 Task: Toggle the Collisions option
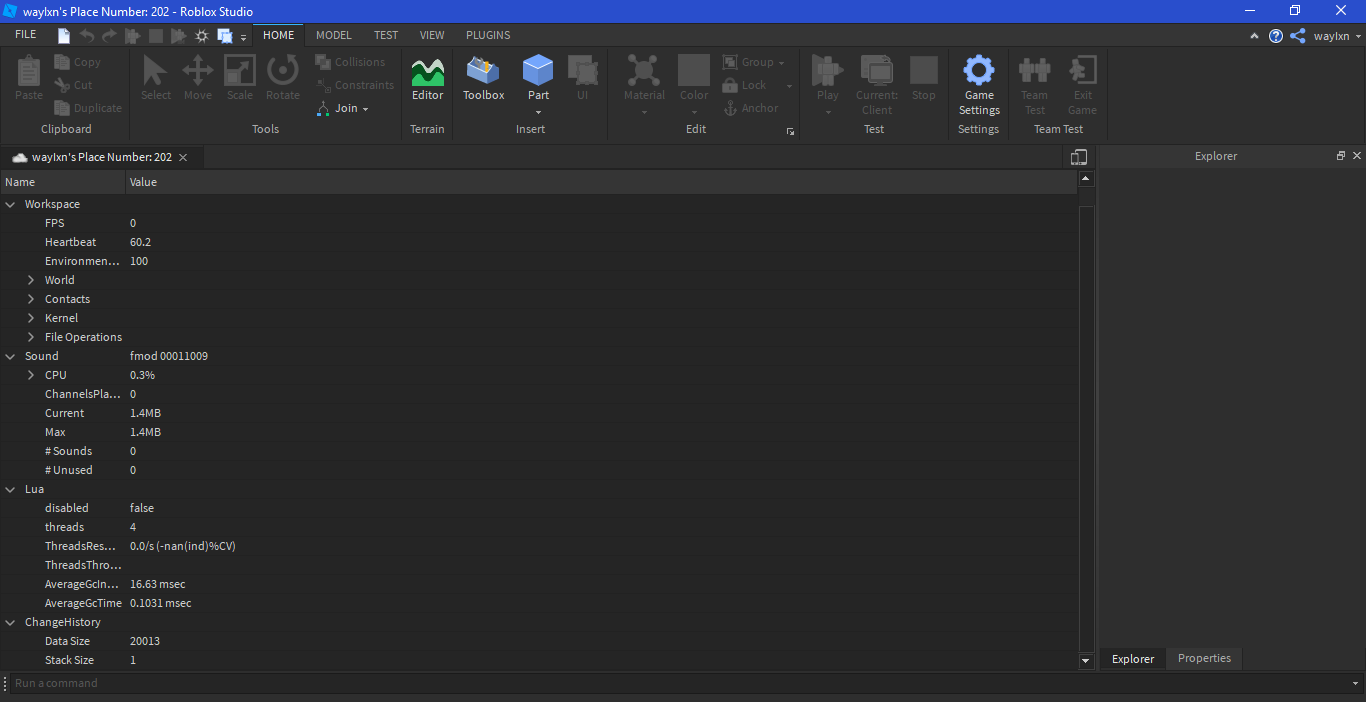(350, 62)
